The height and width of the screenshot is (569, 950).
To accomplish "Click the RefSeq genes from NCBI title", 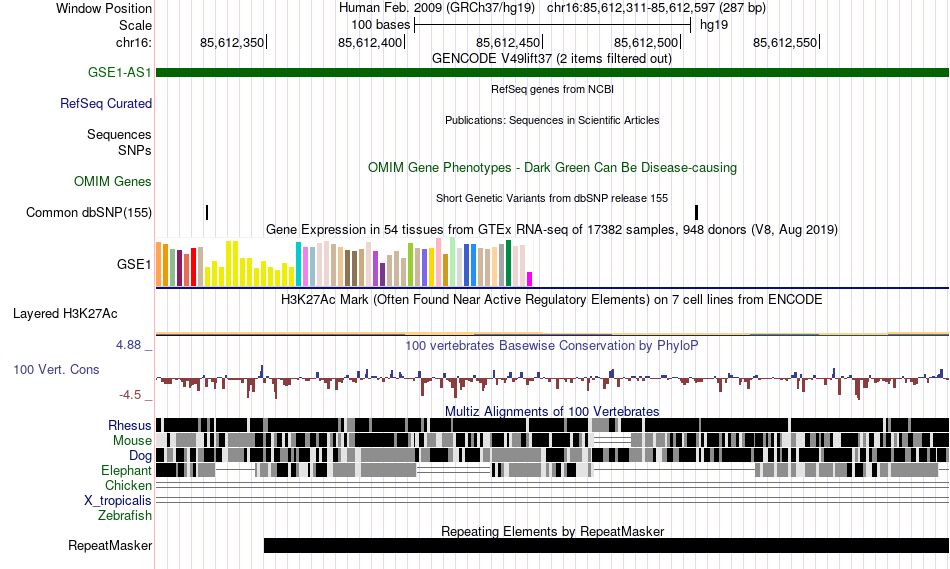I will click(x=552, y=89).
